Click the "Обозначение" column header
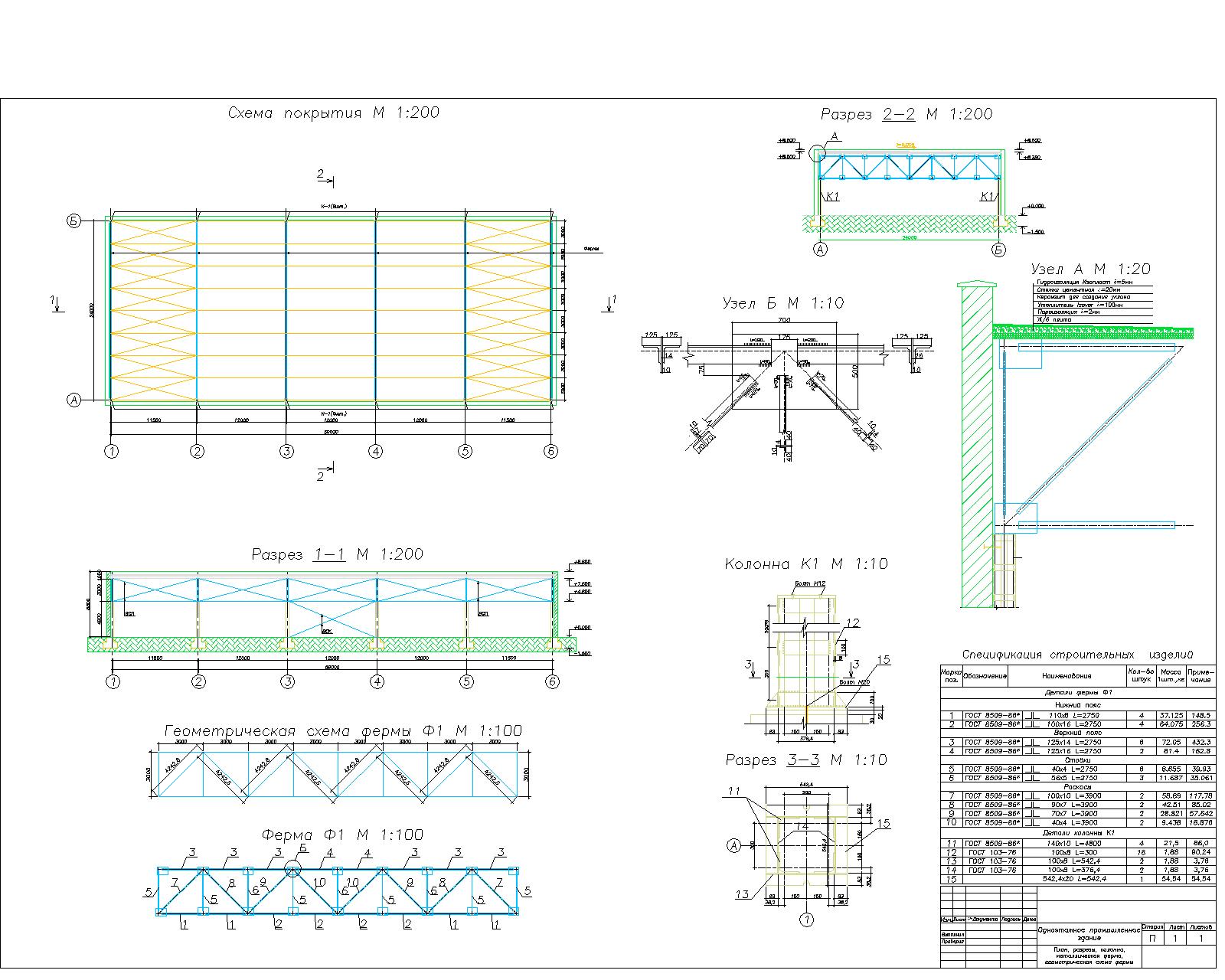1225x980 pixels. coord(985,676)
